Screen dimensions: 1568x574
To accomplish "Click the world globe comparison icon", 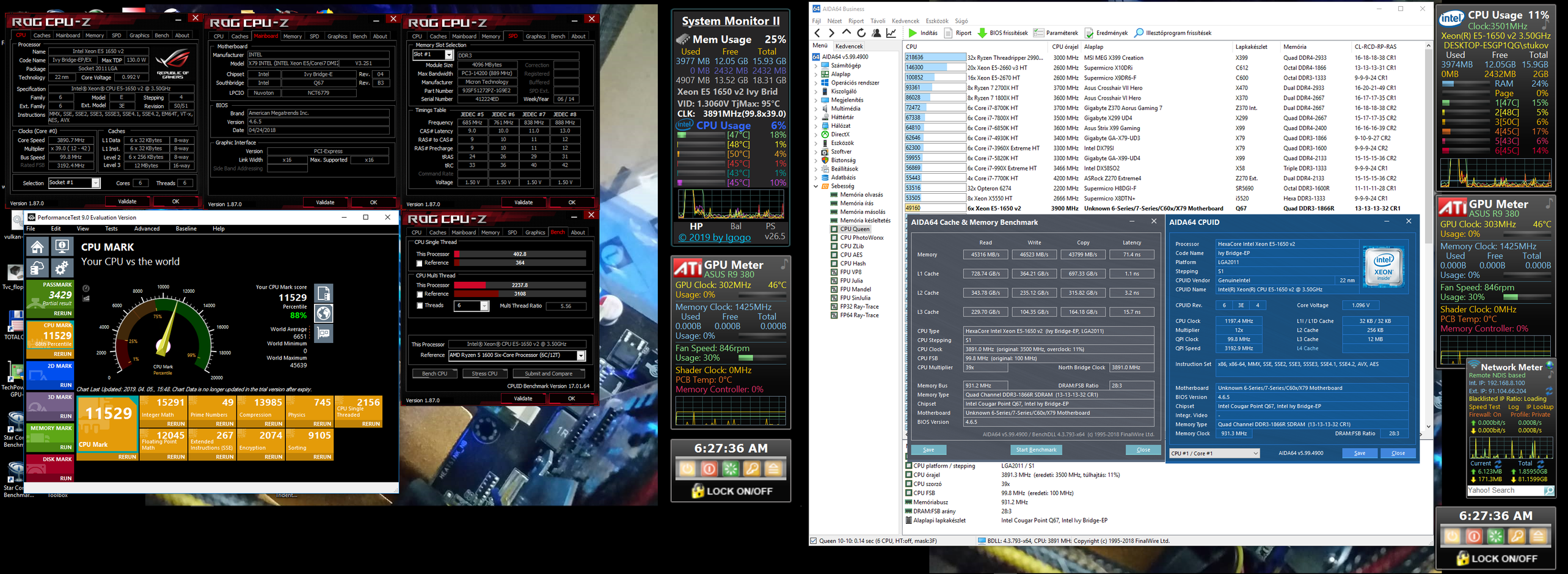I will tap(324, 314).
